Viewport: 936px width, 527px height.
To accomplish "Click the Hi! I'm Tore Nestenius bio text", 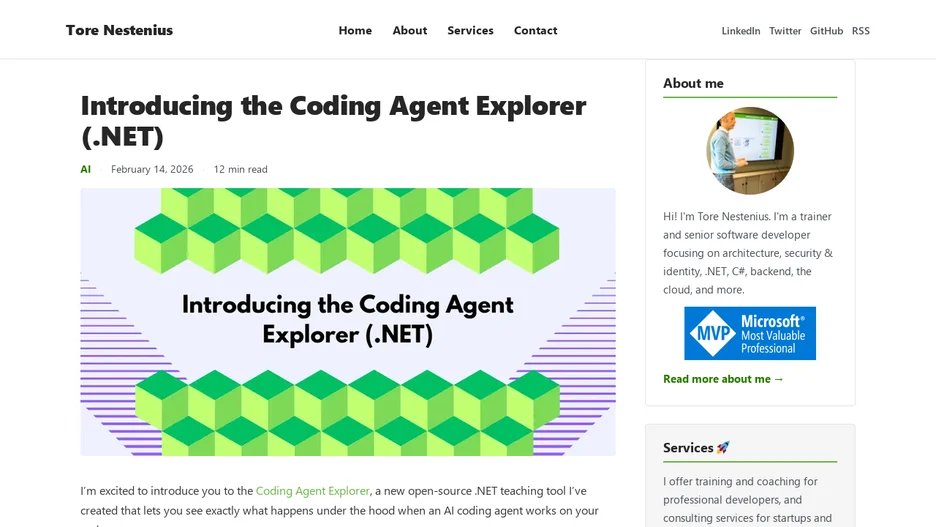I will pyautogui.click(x=749, y=253).
